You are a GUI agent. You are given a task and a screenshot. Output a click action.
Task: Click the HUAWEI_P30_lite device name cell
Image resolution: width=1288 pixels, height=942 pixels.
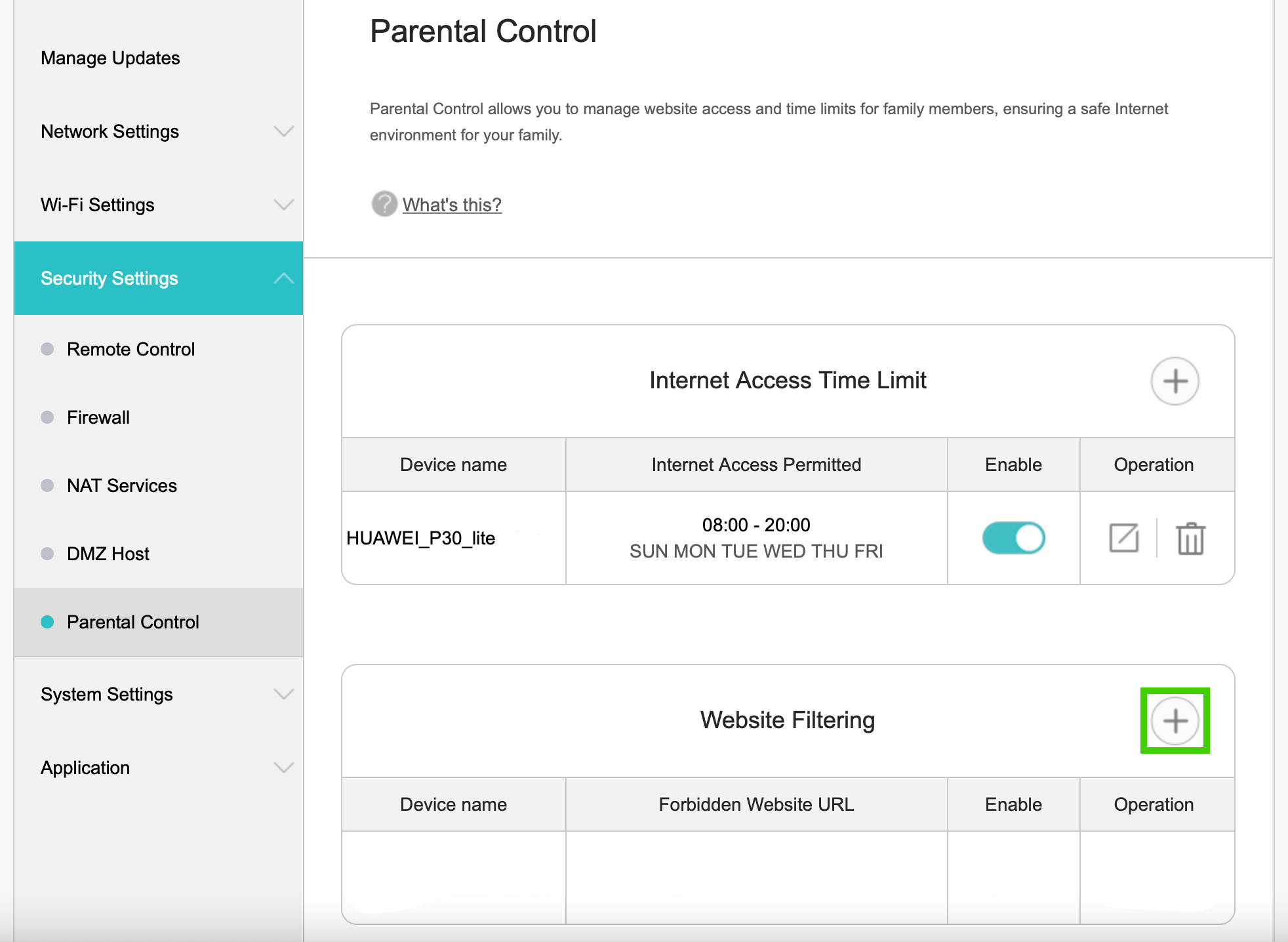(x=421, y=538)
